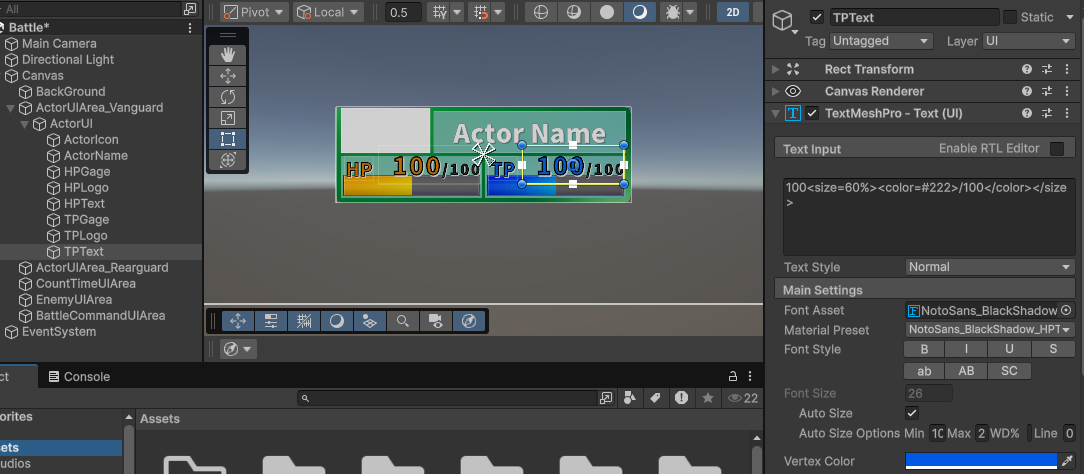The image size is (1084, 474).
Task: Enable the RTL Editor checkbox
Action: pyautogui.click(x=1057, y=149)
